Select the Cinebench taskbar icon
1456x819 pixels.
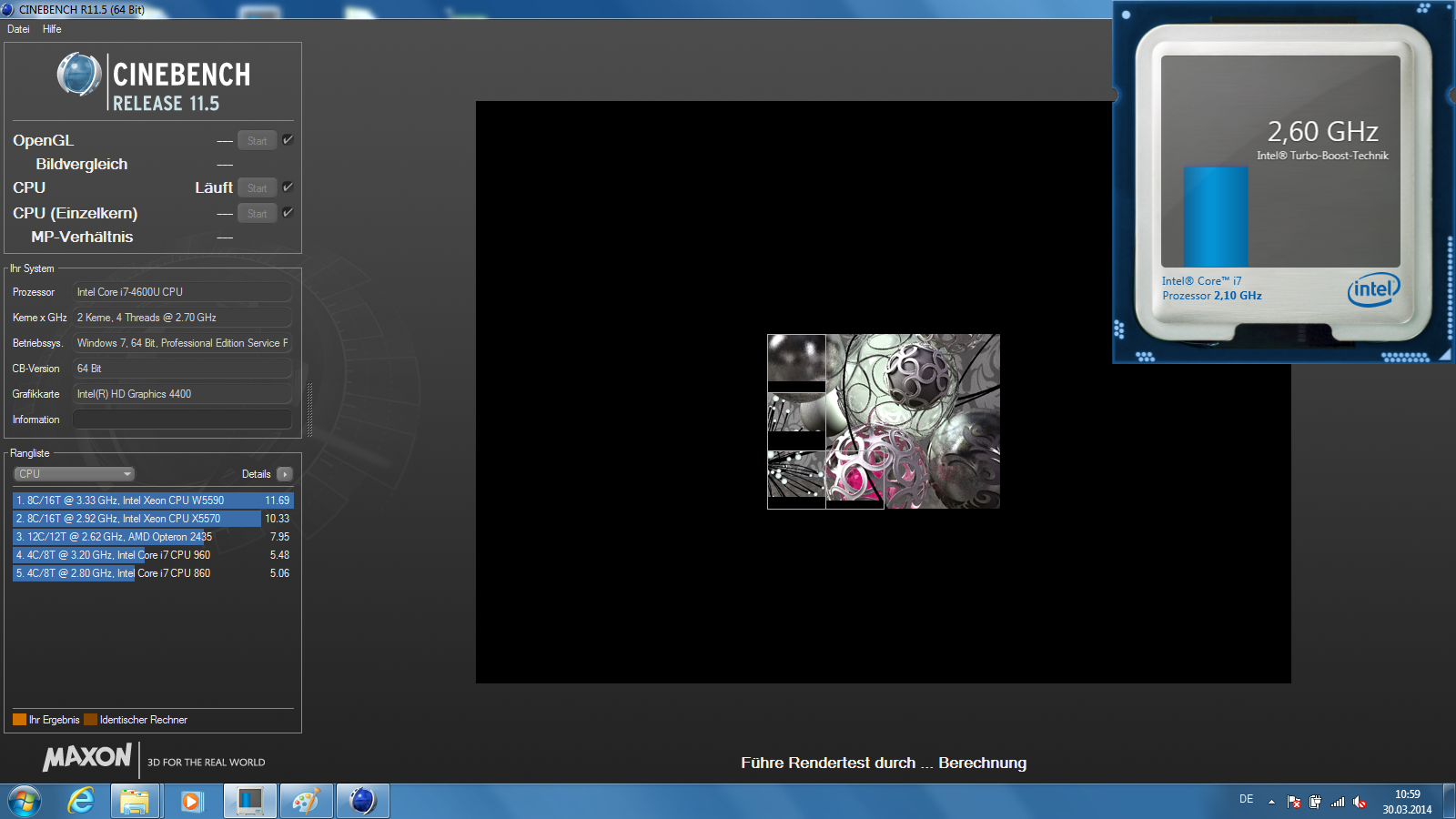362,802
